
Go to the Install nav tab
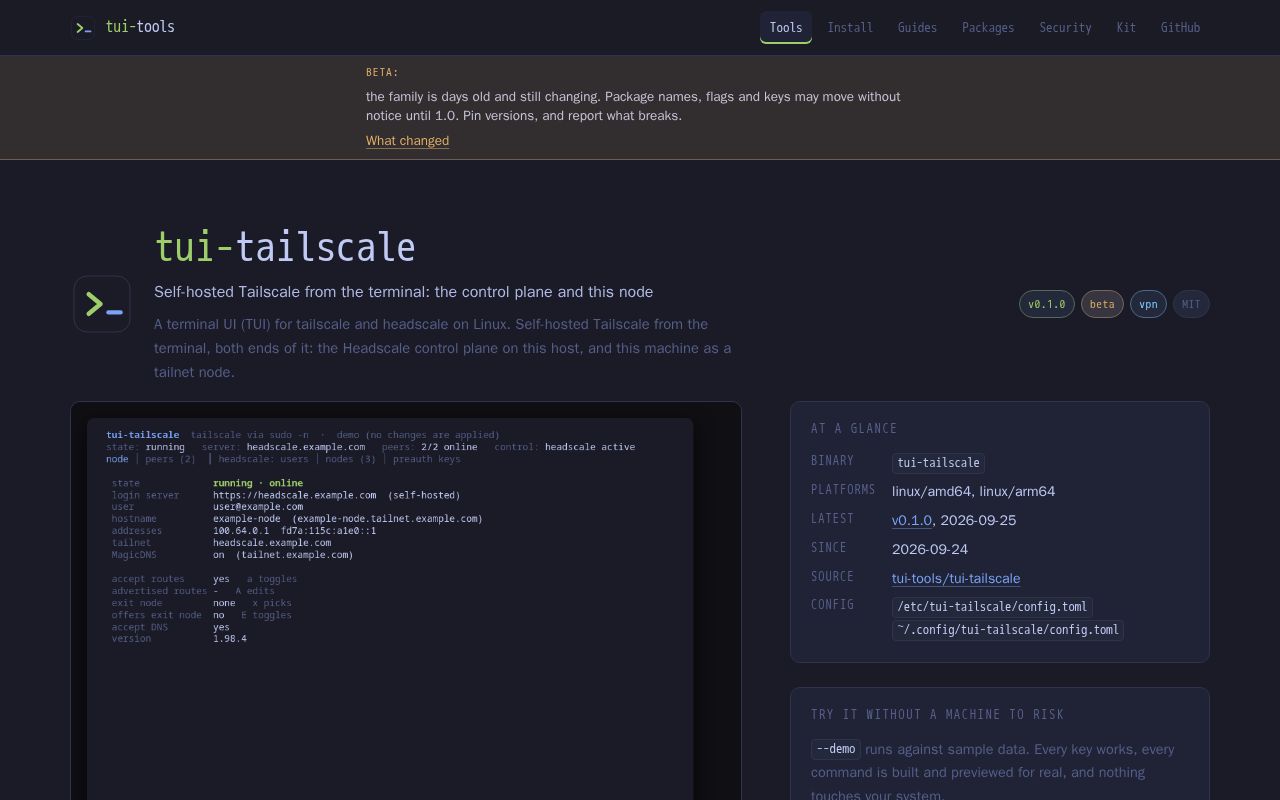[x=850, y=28]
